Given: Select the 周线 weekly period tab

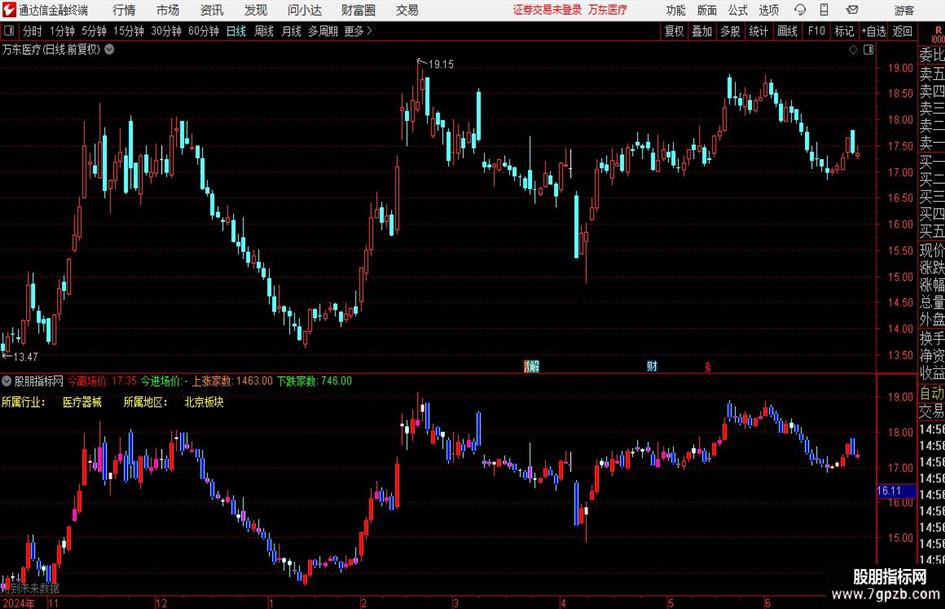Looking at the screenshot, I should 264,31.
